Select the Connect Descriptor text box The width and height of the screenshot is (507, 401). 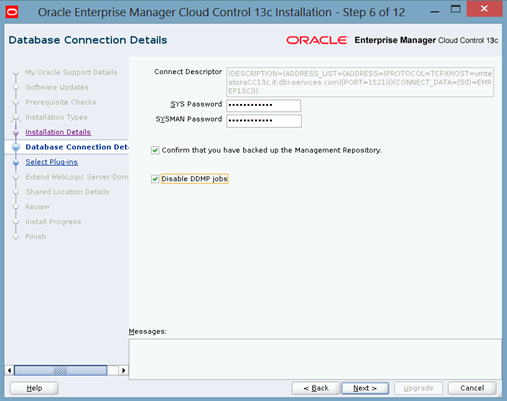360,82
